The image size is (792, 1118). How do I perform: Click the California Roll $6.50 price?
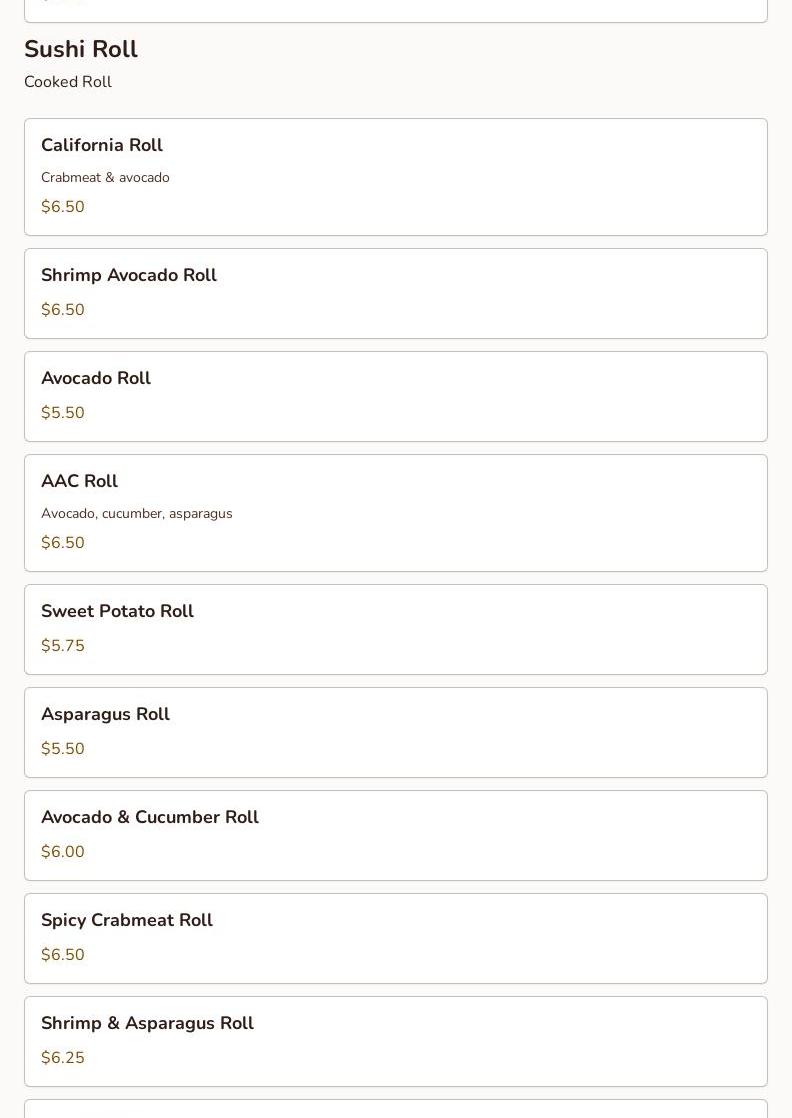[x=63, y=207]
